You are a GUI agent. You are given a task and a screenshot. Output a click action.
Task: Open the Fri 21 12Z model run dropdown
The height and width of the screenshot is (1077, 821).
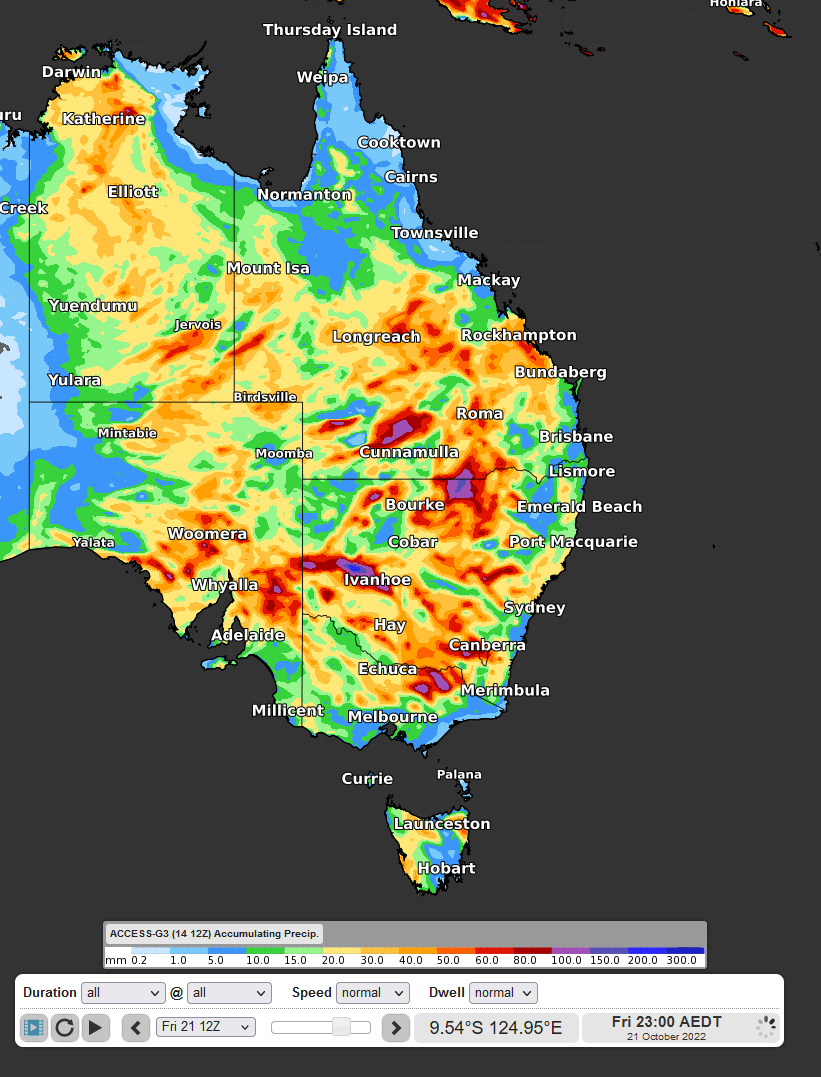click(205, 1027)
